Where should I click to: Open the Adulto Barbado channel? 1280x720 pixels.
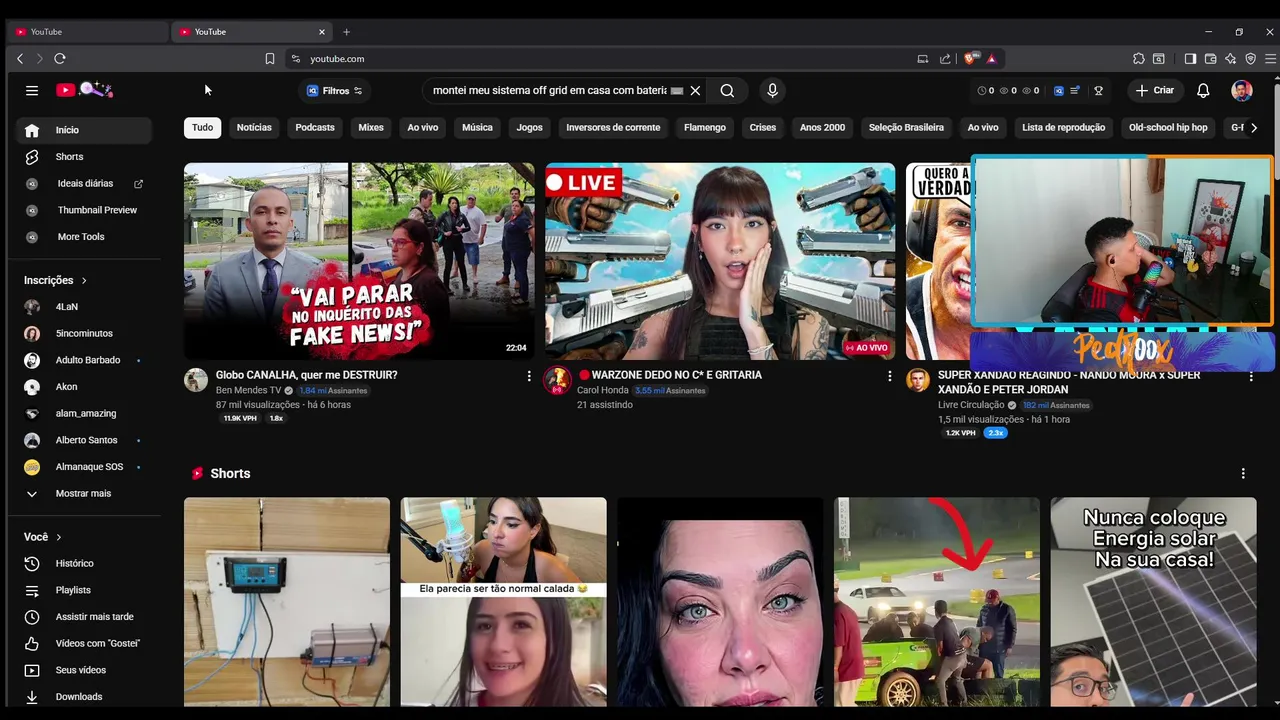(84, 360)
